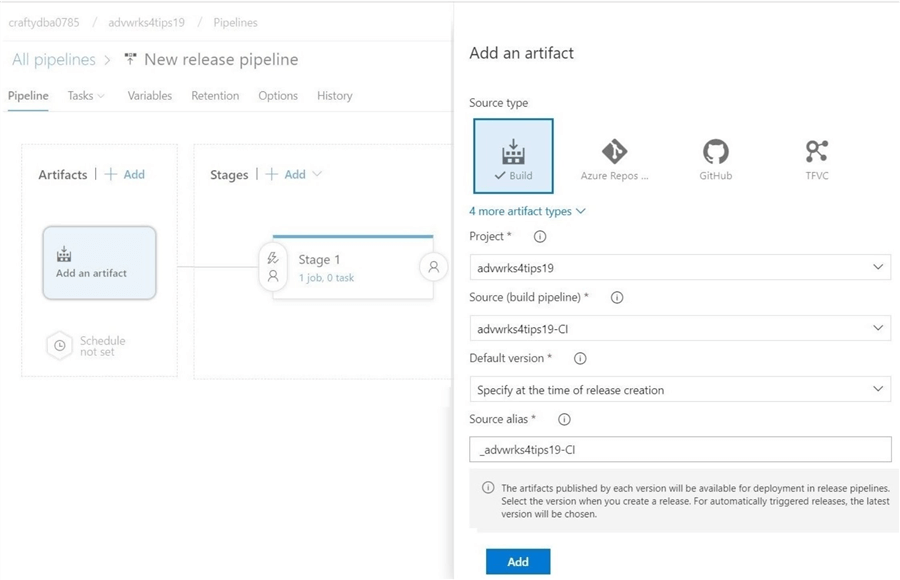Choose Azure Repos as artifact source
This screenshot has width=900, height=580.
[x=614, y=158]
